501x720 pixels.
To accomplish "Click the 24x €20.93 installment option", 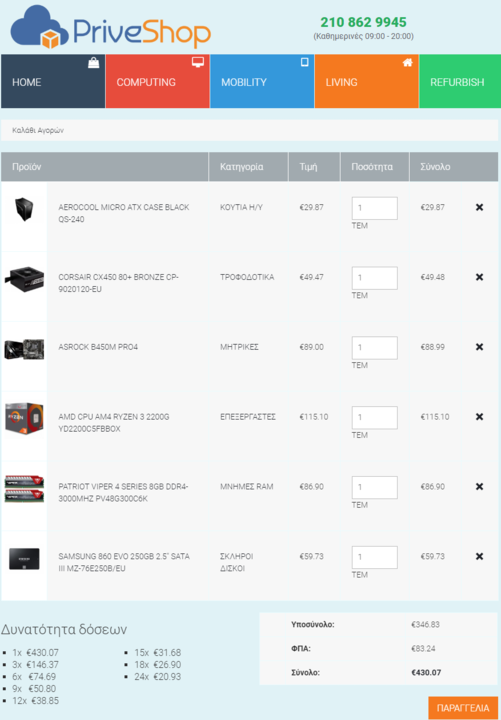I will tap(158, 676).
